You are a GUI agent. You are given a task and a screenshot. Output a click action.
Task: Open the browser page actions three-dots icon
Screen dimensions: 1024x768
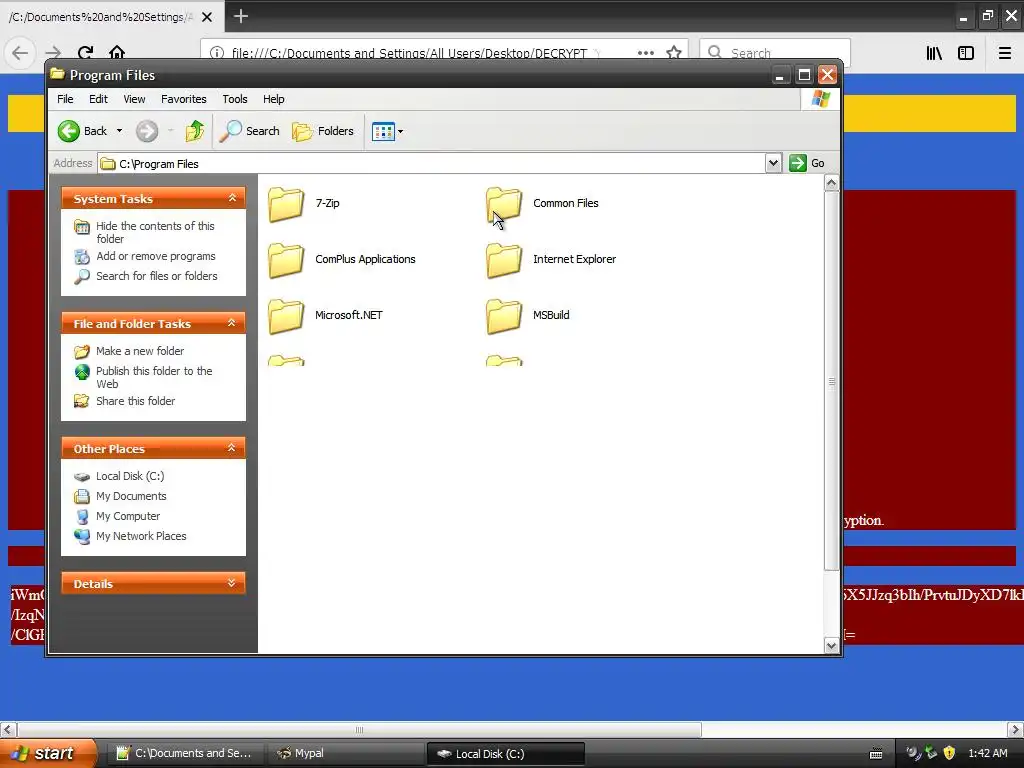click(x=646, y=53)
